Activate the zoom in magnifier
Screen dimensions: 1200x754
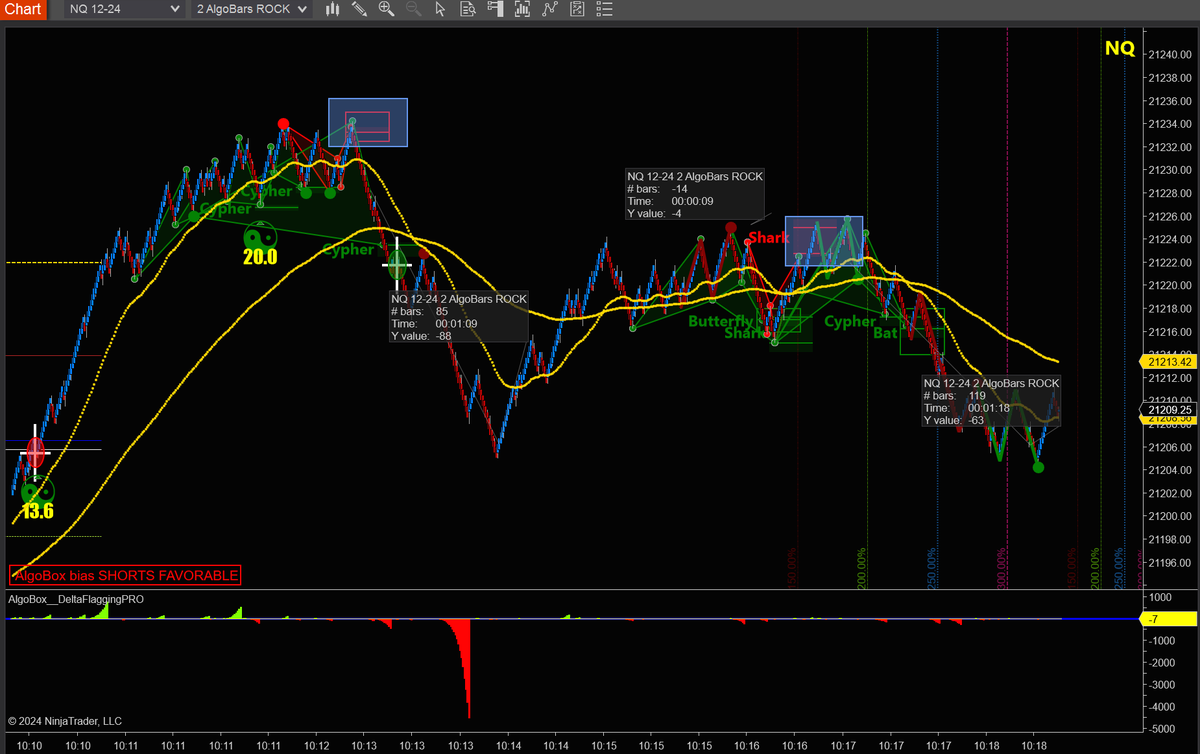click(x=387, y=9)
